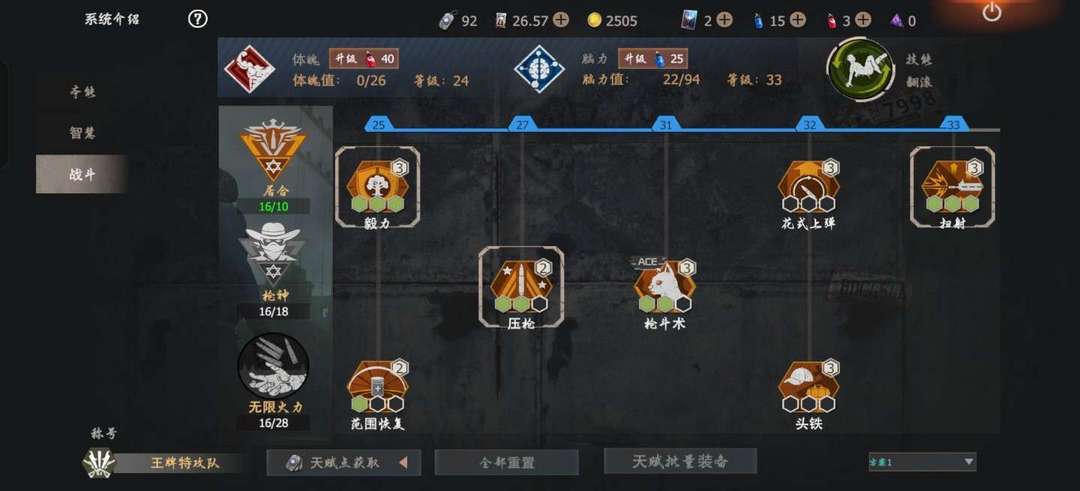This screenshot has width=1080, height=491.
Task: Click the help question mark icon
Action: [x=198, y=19]
